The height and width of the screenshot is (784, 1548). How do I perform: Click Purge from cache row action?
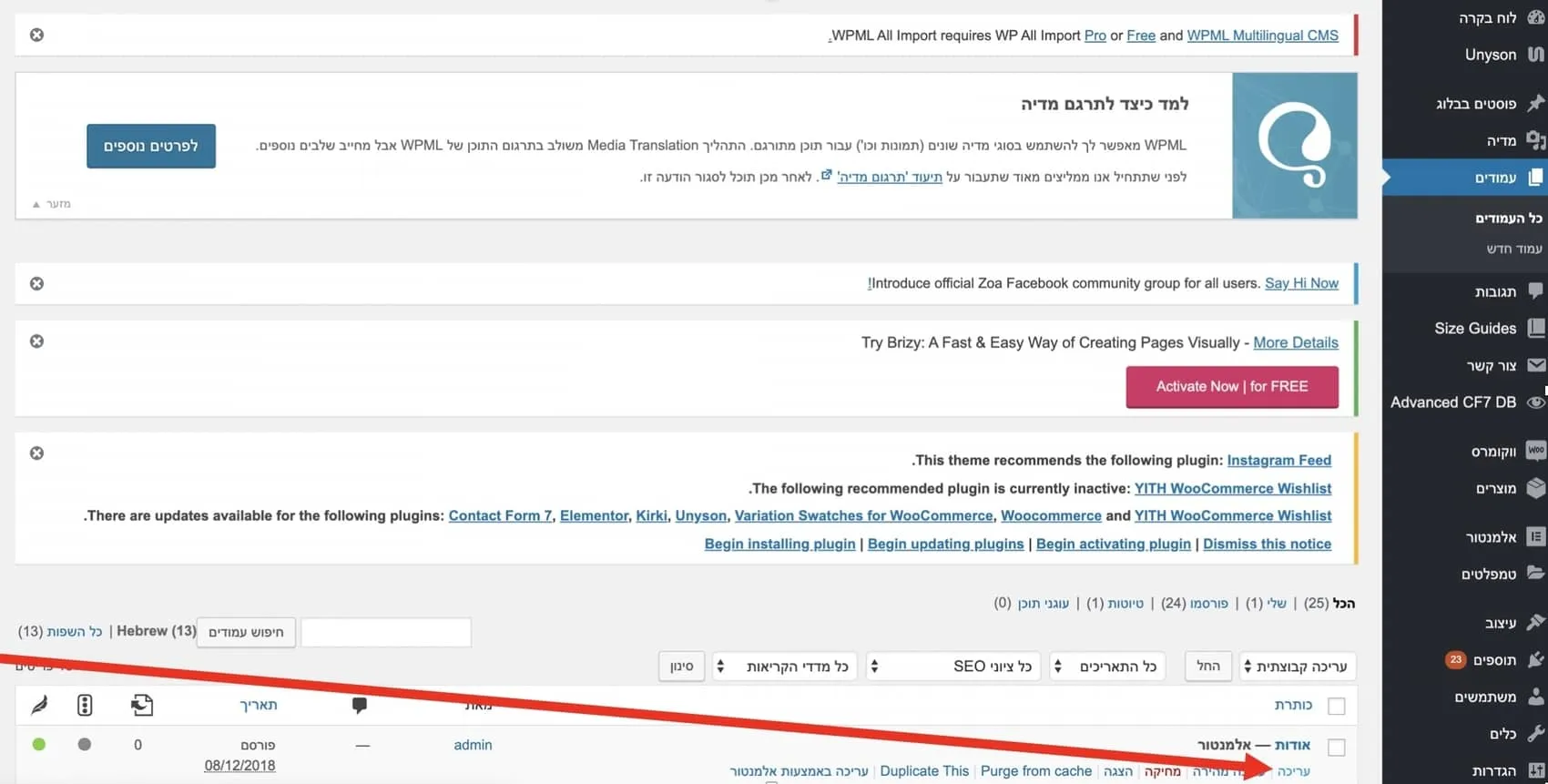(x=1036, y=771)
